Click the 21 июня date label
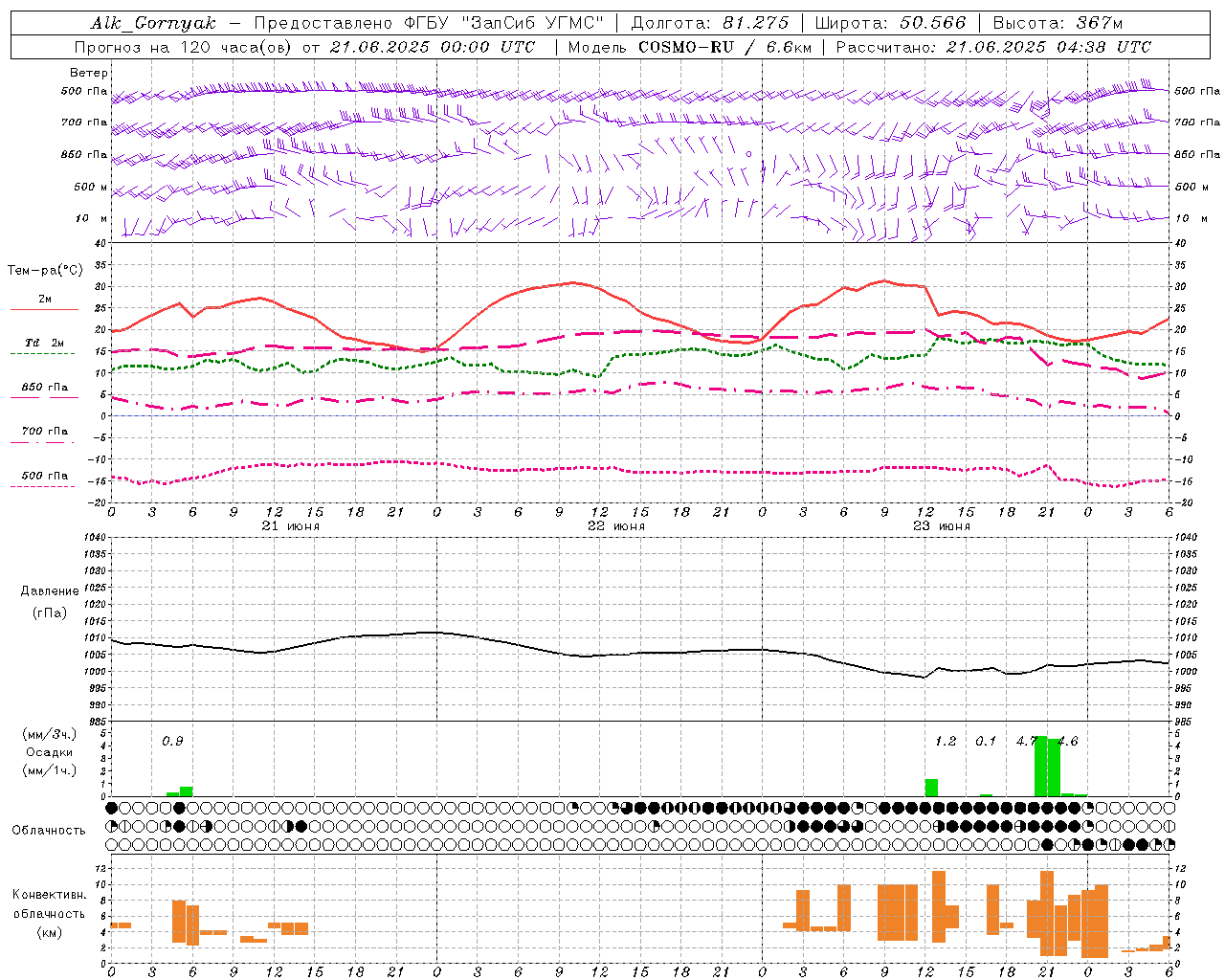The image size is (1225, 980). [291, 526]
